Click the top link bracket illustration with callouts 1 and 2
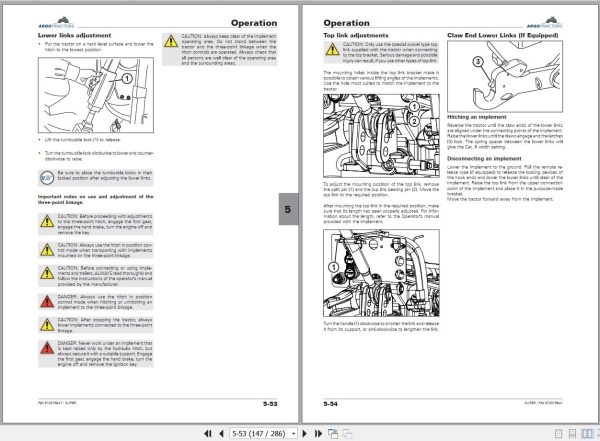This screenshot has height=441, width=600. click(x=382, y=136)
